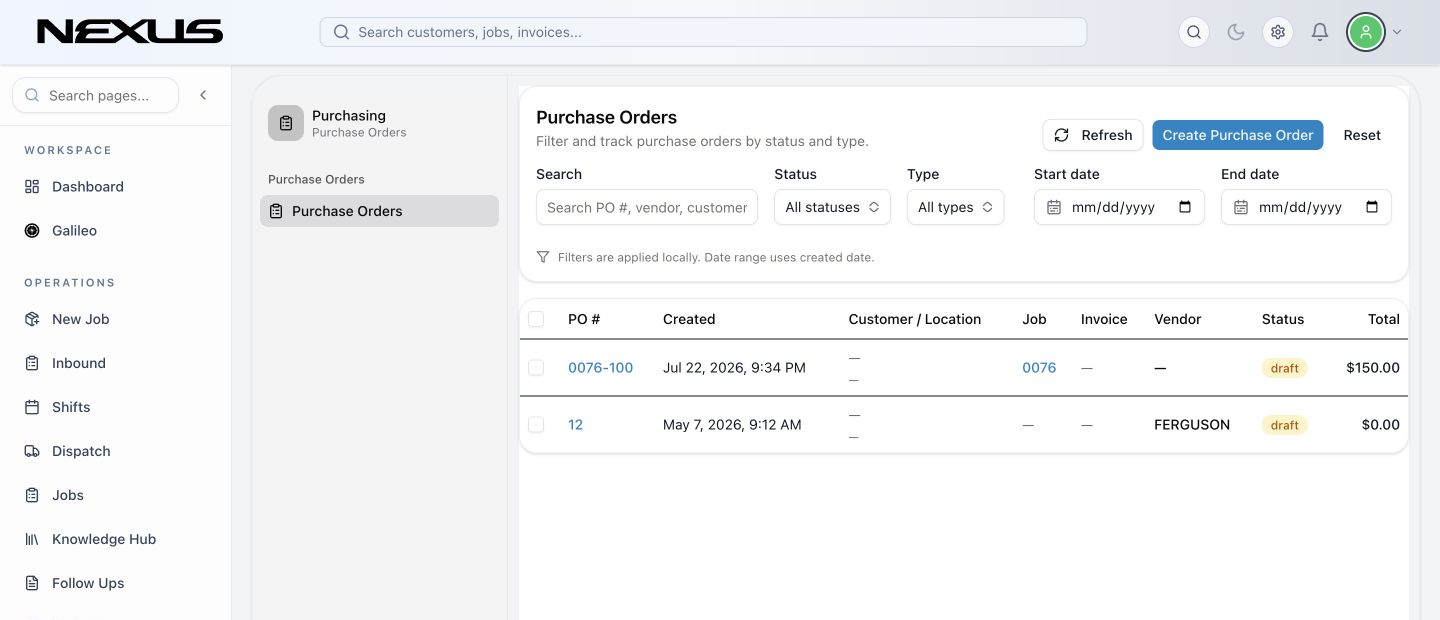
Task: Open the Jobs page
Action: [68, 495]
